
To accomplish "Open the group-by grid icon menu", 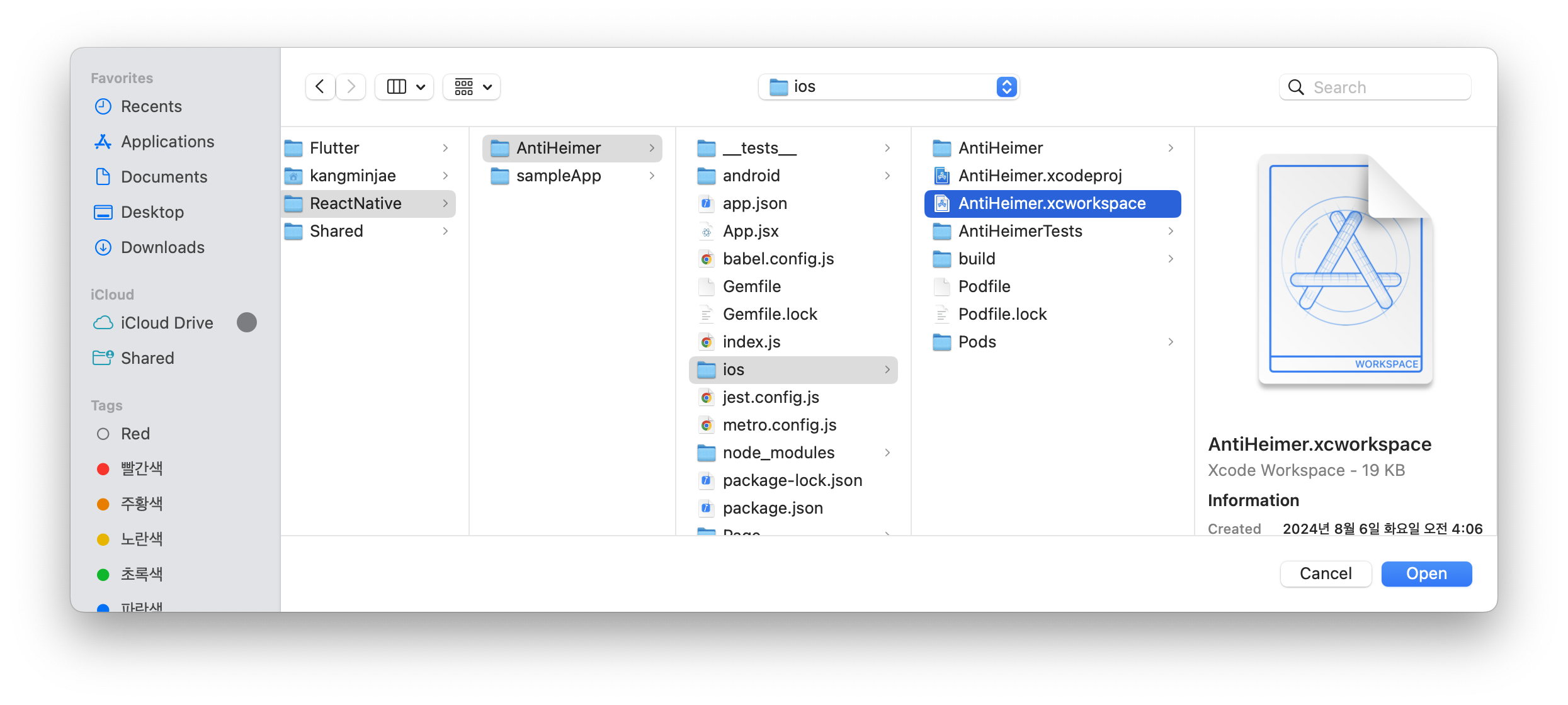I will point(472,87).
